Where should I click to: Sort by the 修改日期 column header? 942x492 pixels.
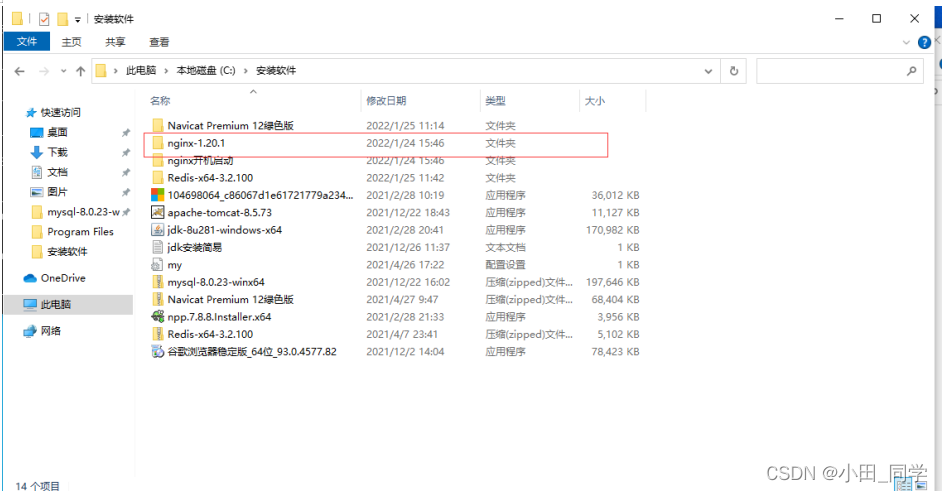click(x=386, y=101)
